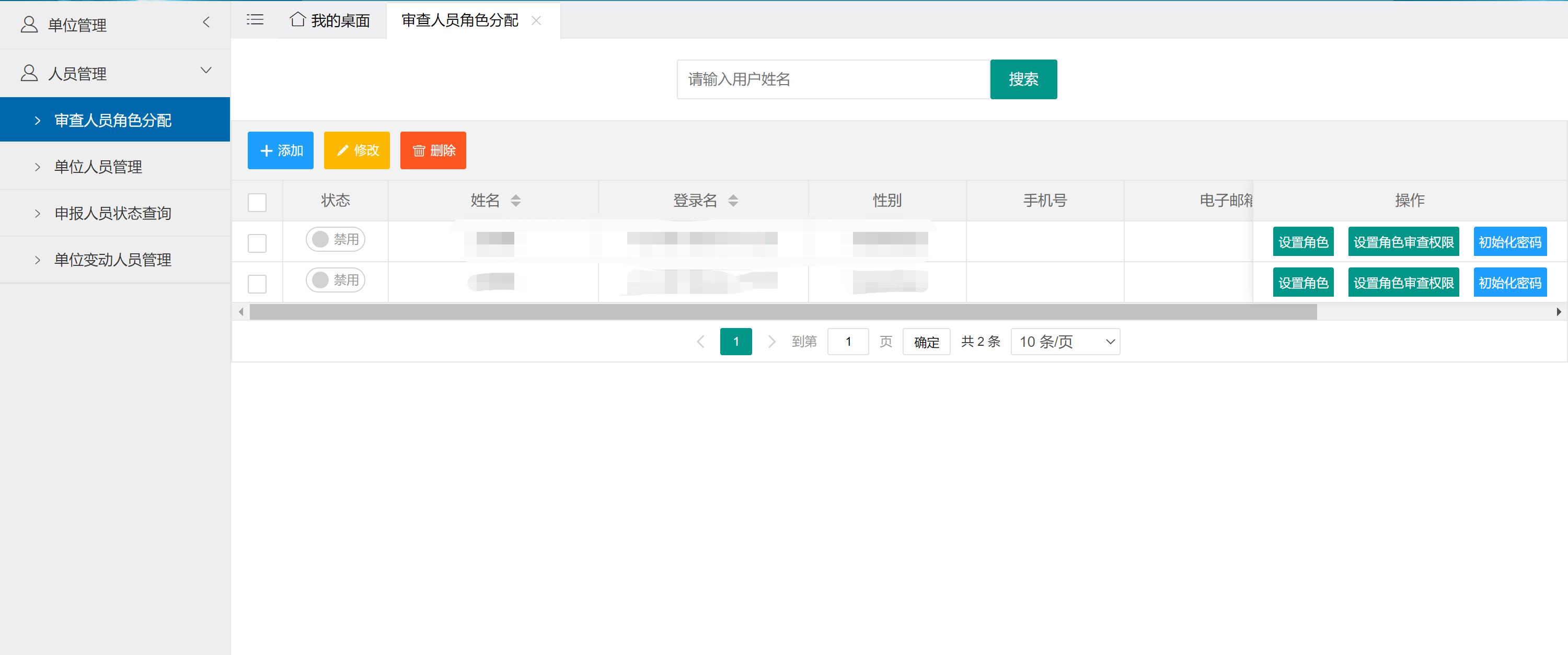Select 申报人员状态查询 in the sidebar
Screen dimensions: 1568x655
[x=113, y=213]
